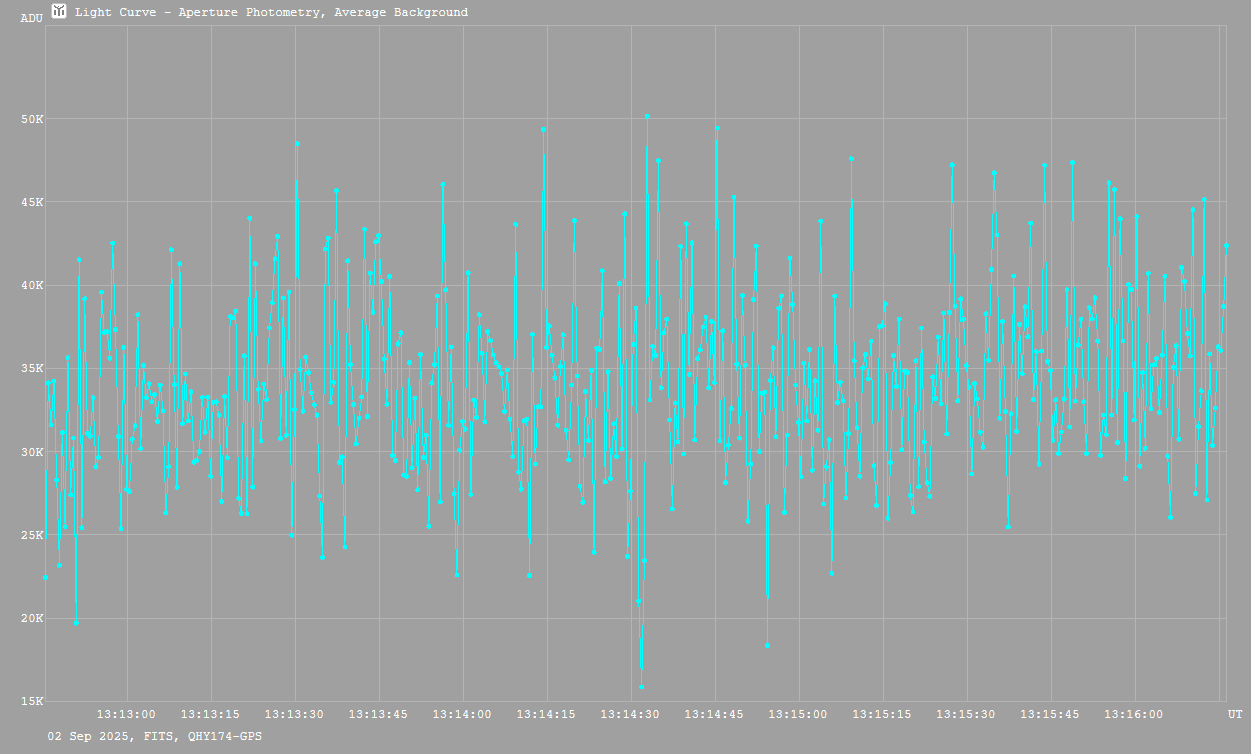This screenshot has width=1251, height=754.
Task: Click the 13:14:00 time axis label
Action: (462, 714)
